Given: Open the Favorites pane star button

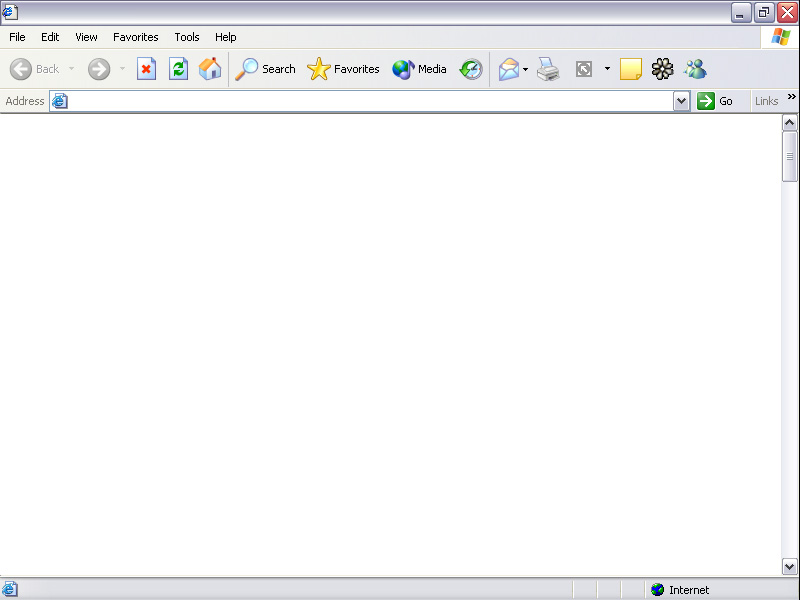Looking at the screenshot, I should 343,69.
